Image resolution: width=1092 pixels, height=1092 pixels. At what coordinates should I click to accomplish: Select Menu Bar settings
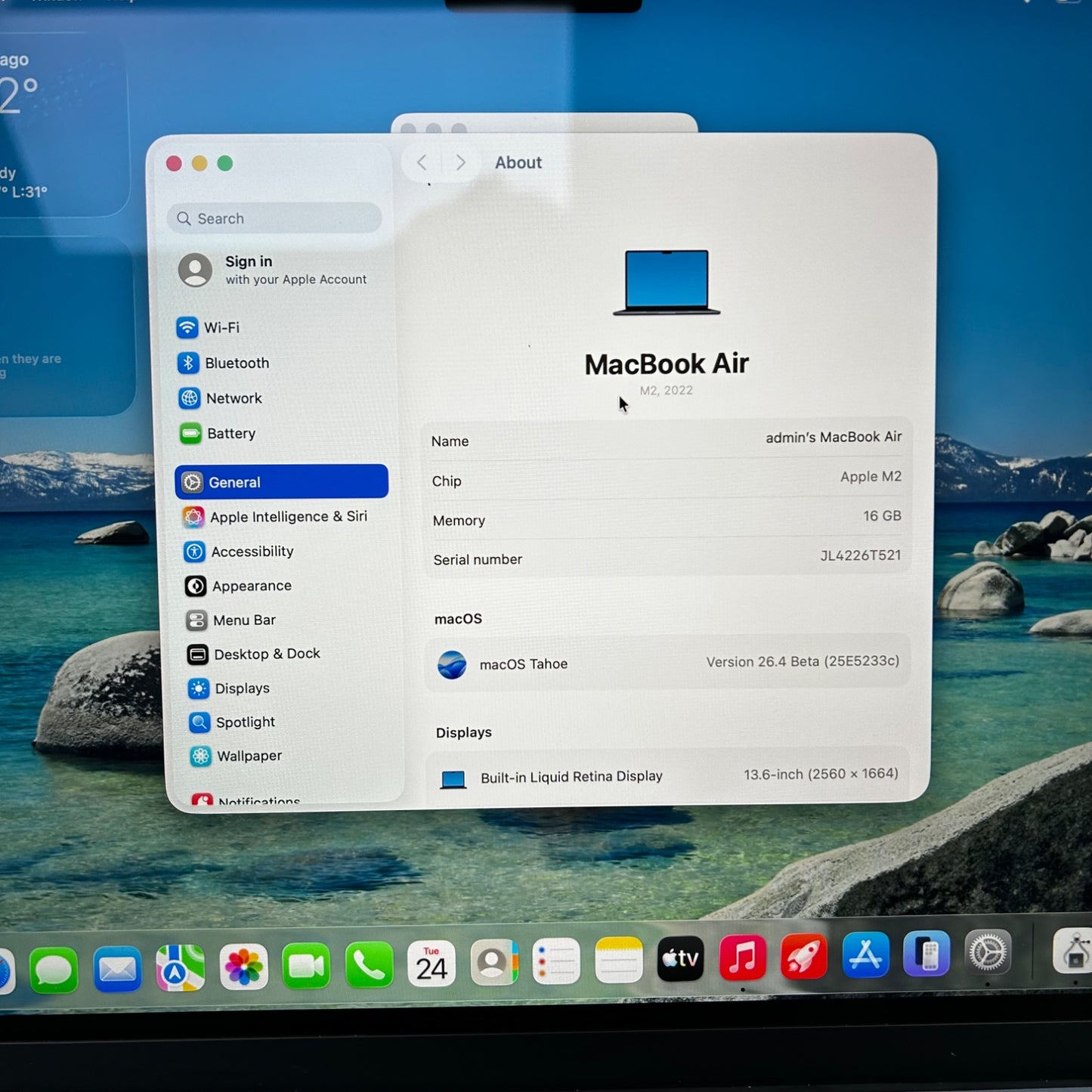point(243,620)
